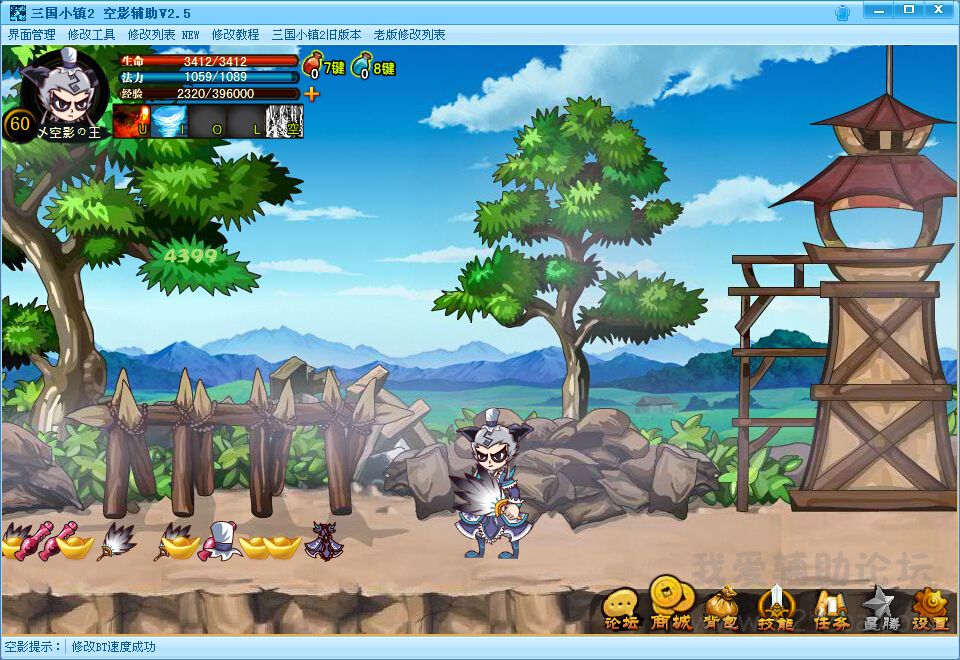This screenshot has width=960, height=660.
Task: Use the blue mana potion 8键
Action: tap(362, 66)
